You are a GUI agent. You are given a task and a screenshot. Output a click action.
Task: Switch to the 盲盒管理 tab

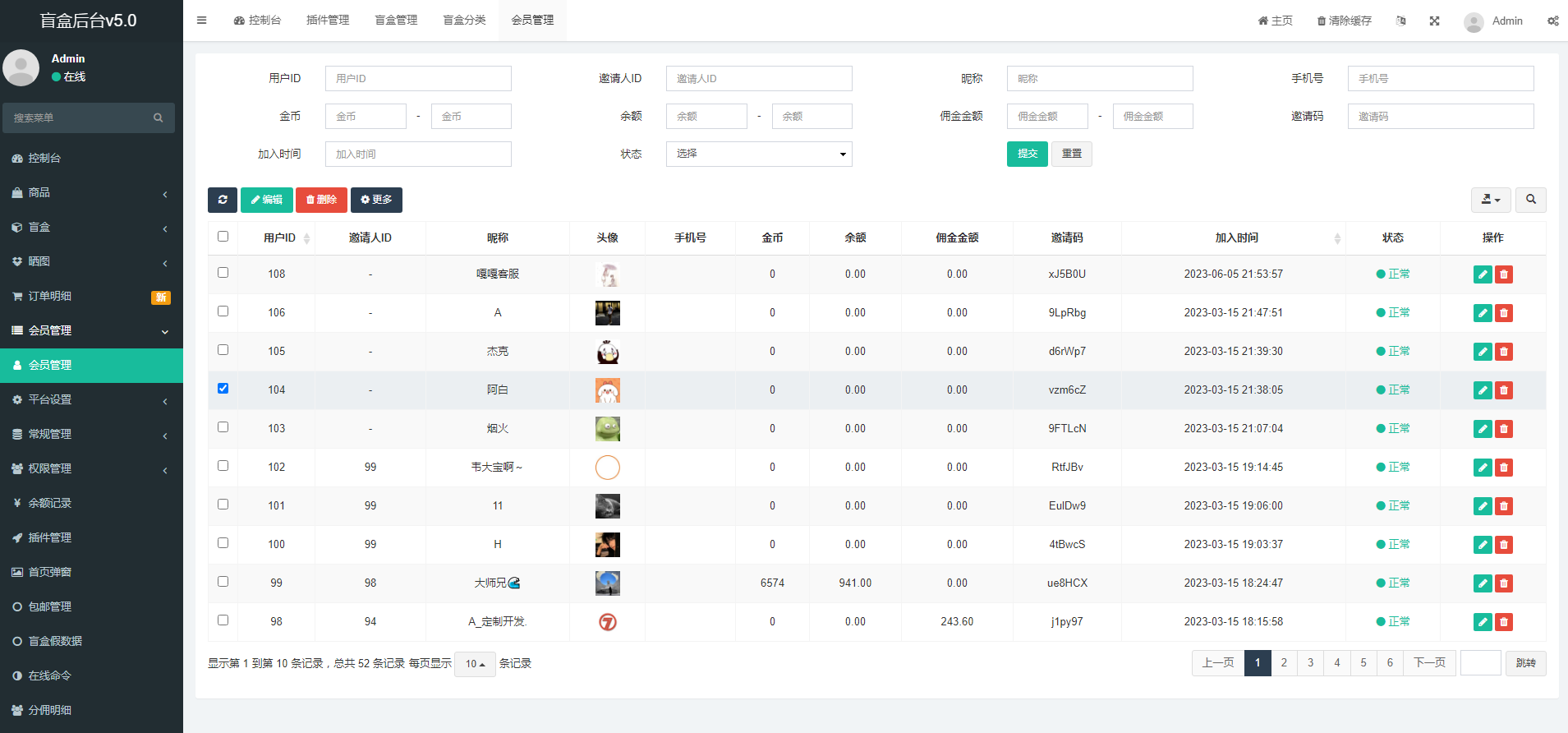tap(396, 21)
